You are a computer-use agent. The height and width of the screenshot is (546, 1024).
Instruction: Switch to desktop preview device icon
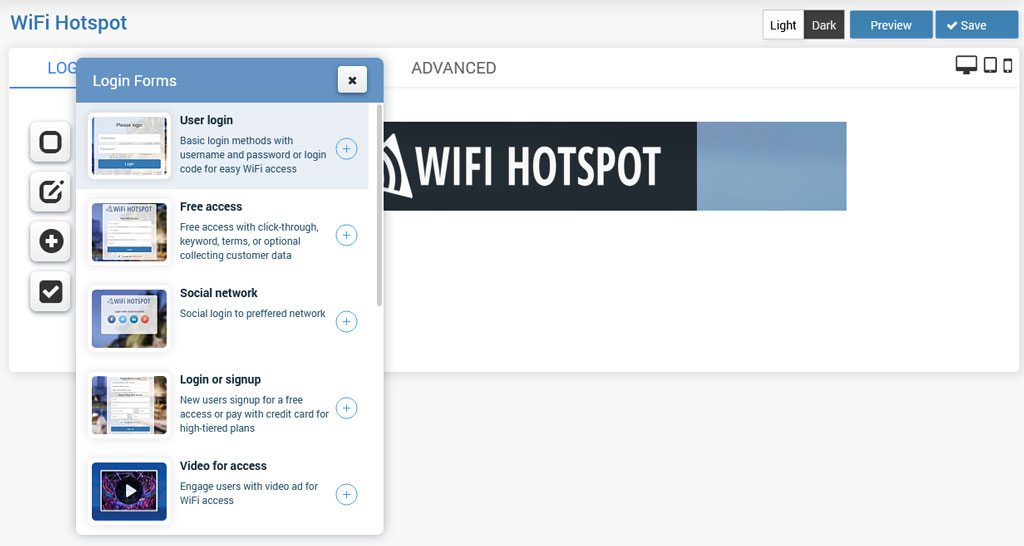tap(966, 66)
